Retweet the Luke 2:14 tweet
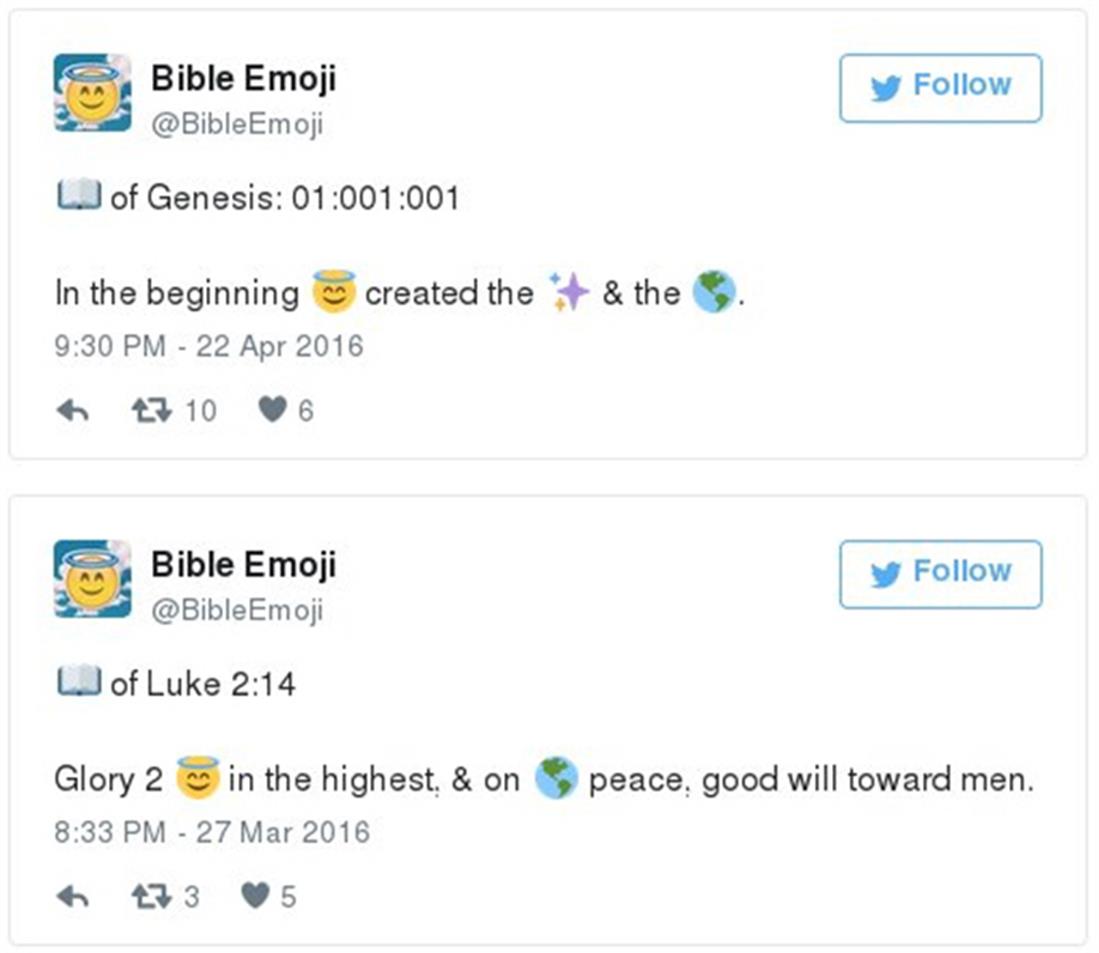The height and width of the screenshot is (953, 1099). coord(152,896)
